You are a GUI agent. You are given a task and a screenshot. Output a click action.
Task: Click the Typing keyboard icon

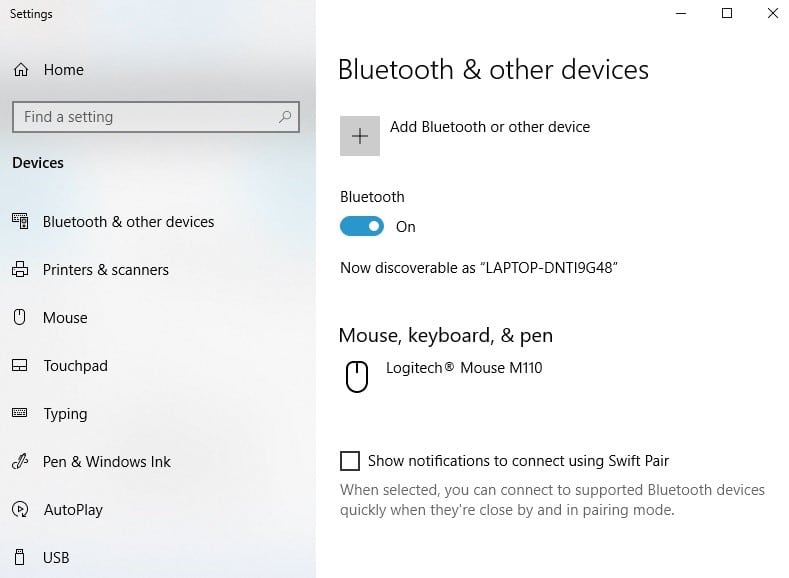[19, 414]
